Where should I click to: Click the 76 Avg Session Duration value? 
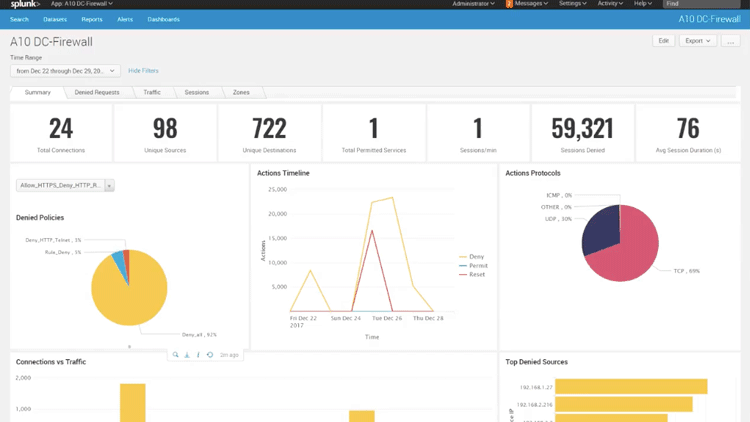tap(688, 128)
